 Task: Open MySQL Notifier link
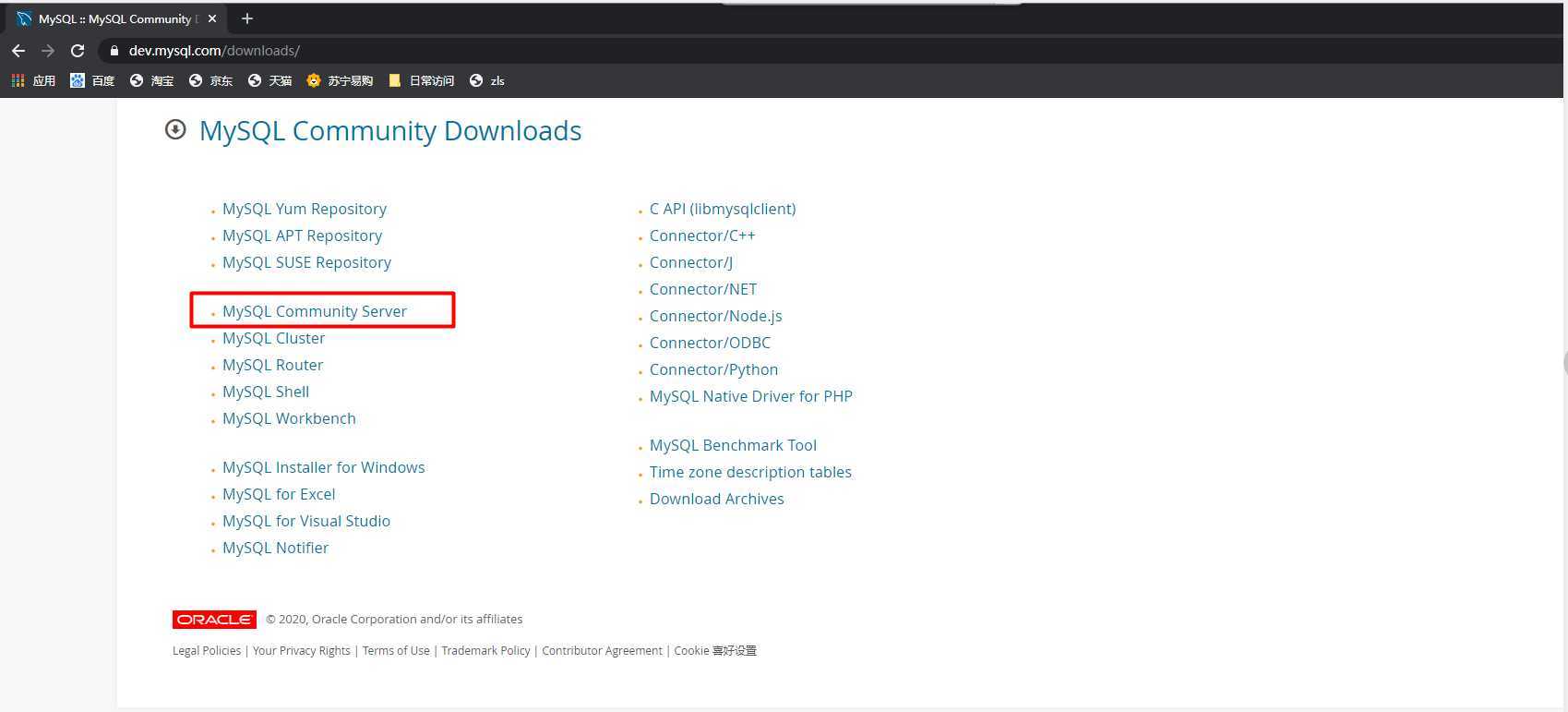pyautogui.click(x=275, y=548)
